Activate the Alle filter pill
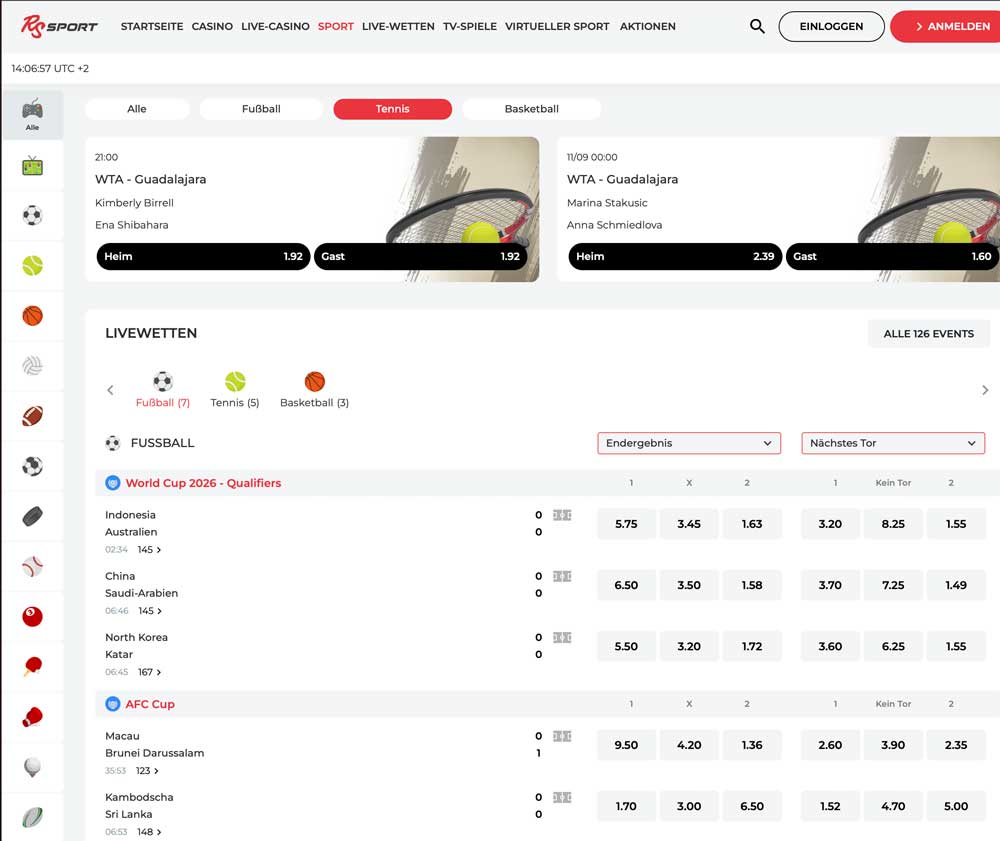Image resolution: width=1000 pixels, height=841 pixels. 136,109
